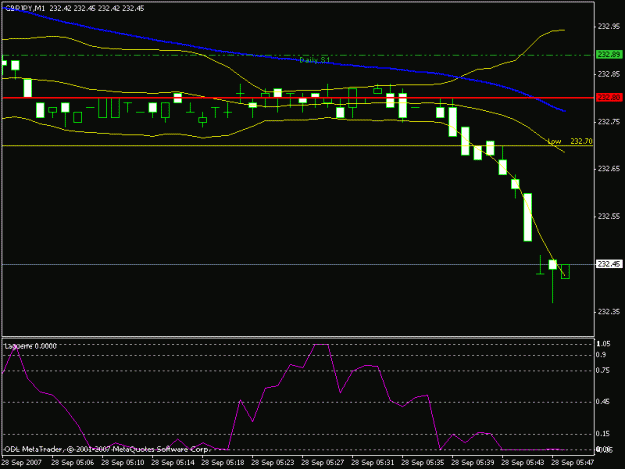Image resolution: width=625 pixels, height=469 pixels.
Task: Click the 0.45 level on Laguerre scale
Action: (603, 402)
